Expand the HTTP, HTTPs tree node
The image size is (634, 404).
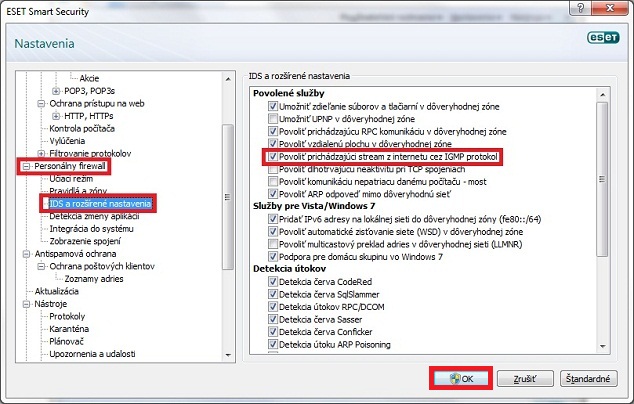pos(56,116)
